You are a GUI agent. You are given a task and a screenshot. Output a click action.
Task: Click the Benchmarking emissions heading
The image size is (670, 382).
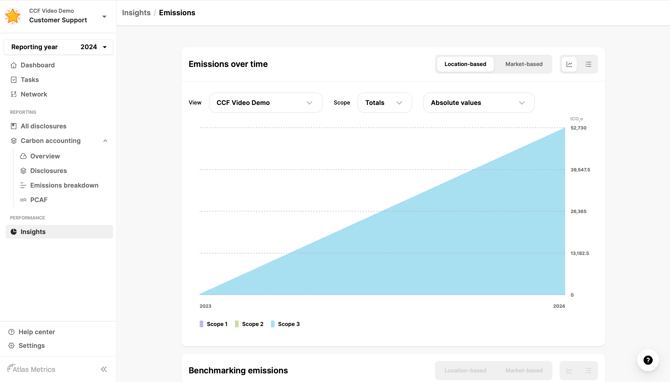coord(238,370)
